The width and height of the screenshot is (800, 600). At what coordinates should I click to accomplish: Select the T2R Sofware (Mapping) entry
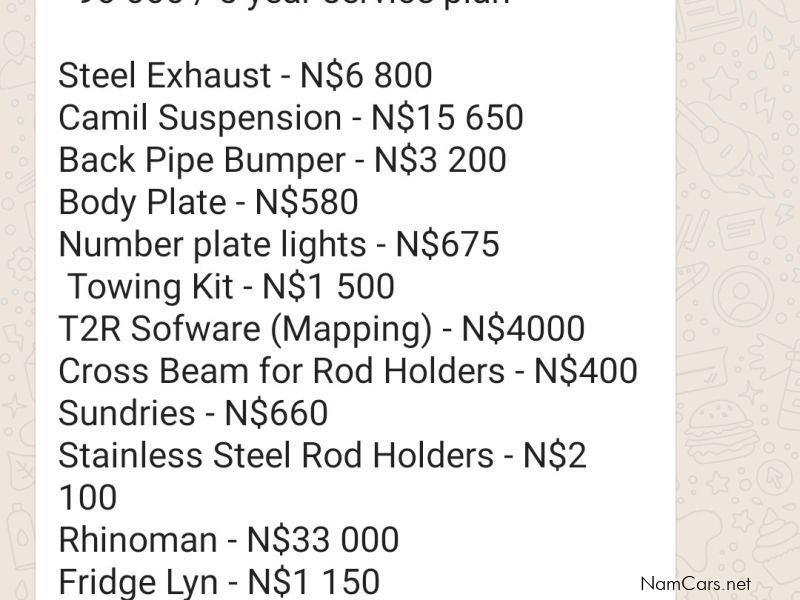click(321, 328)
